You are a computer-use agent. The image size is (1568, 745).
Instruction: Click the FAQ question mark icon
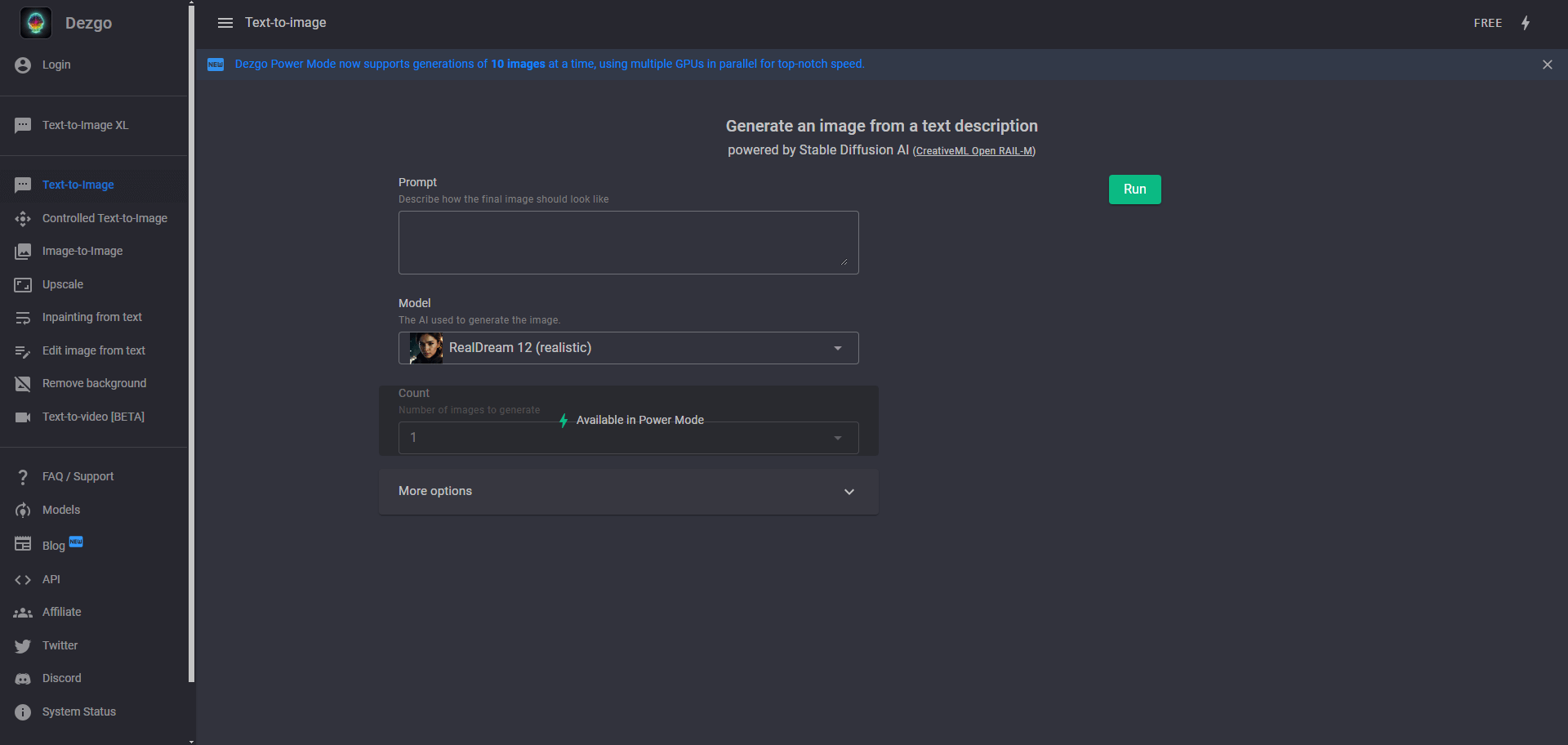point(23,476)
